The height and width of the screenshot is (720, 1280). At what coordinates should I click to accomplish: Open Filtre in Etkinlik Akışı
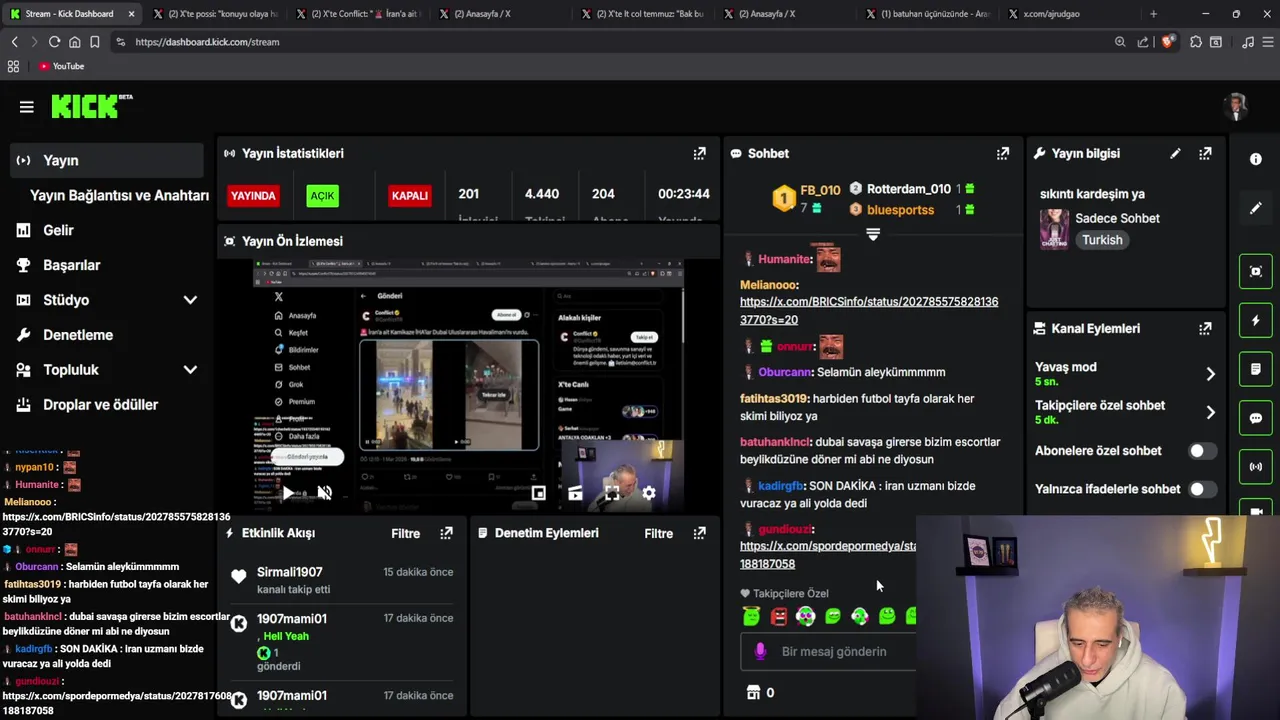pos(405,533)
